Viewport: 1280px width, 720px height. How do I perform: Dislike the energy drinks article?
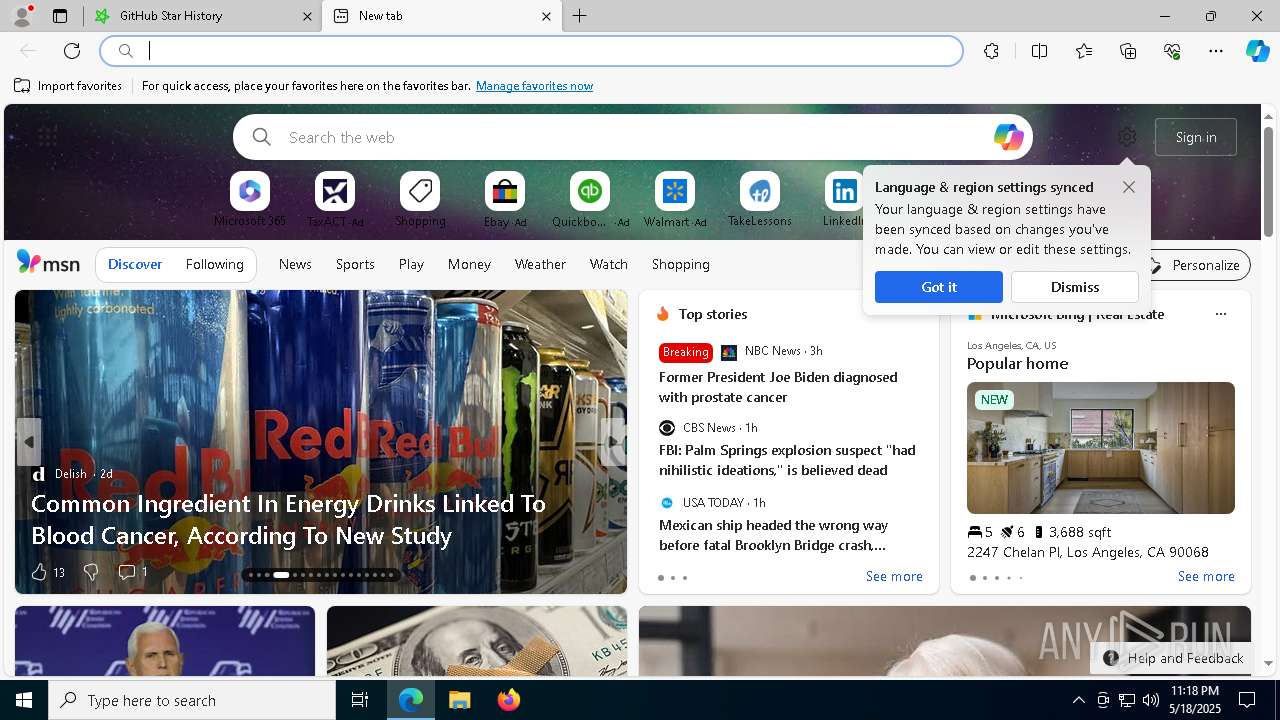click(91, 572)
